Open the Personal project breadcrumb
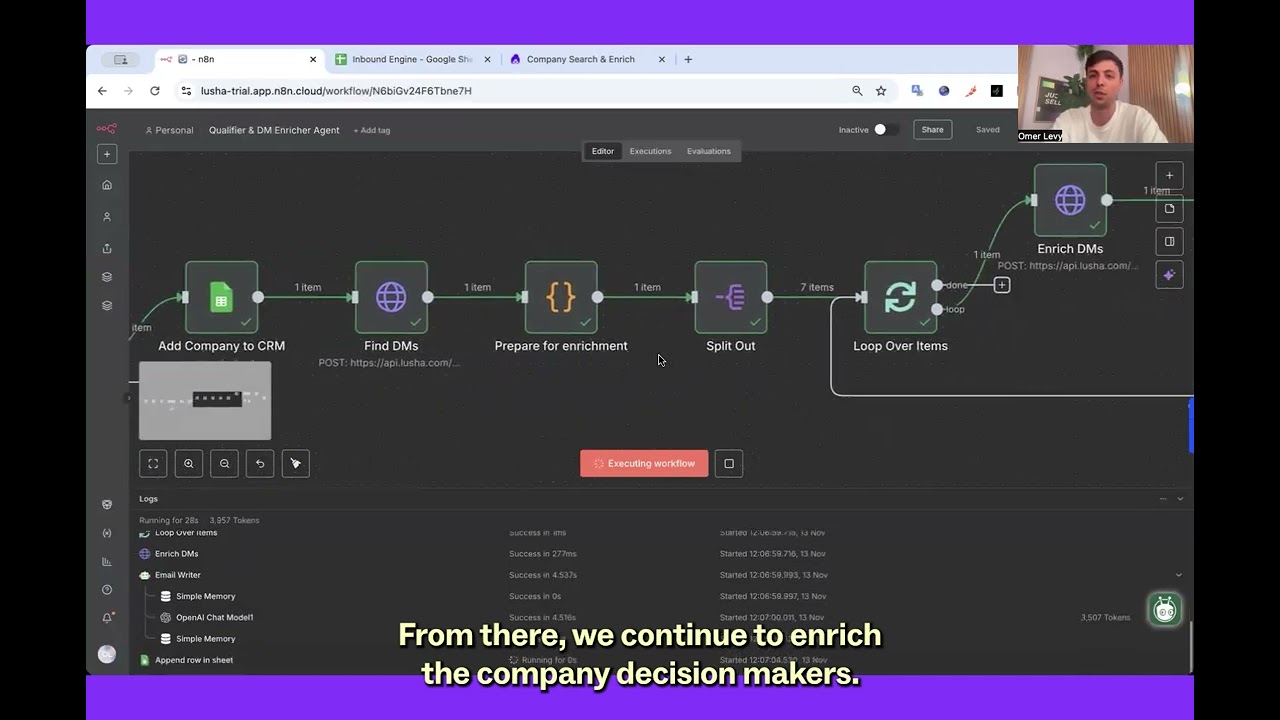 coord(169,130)
